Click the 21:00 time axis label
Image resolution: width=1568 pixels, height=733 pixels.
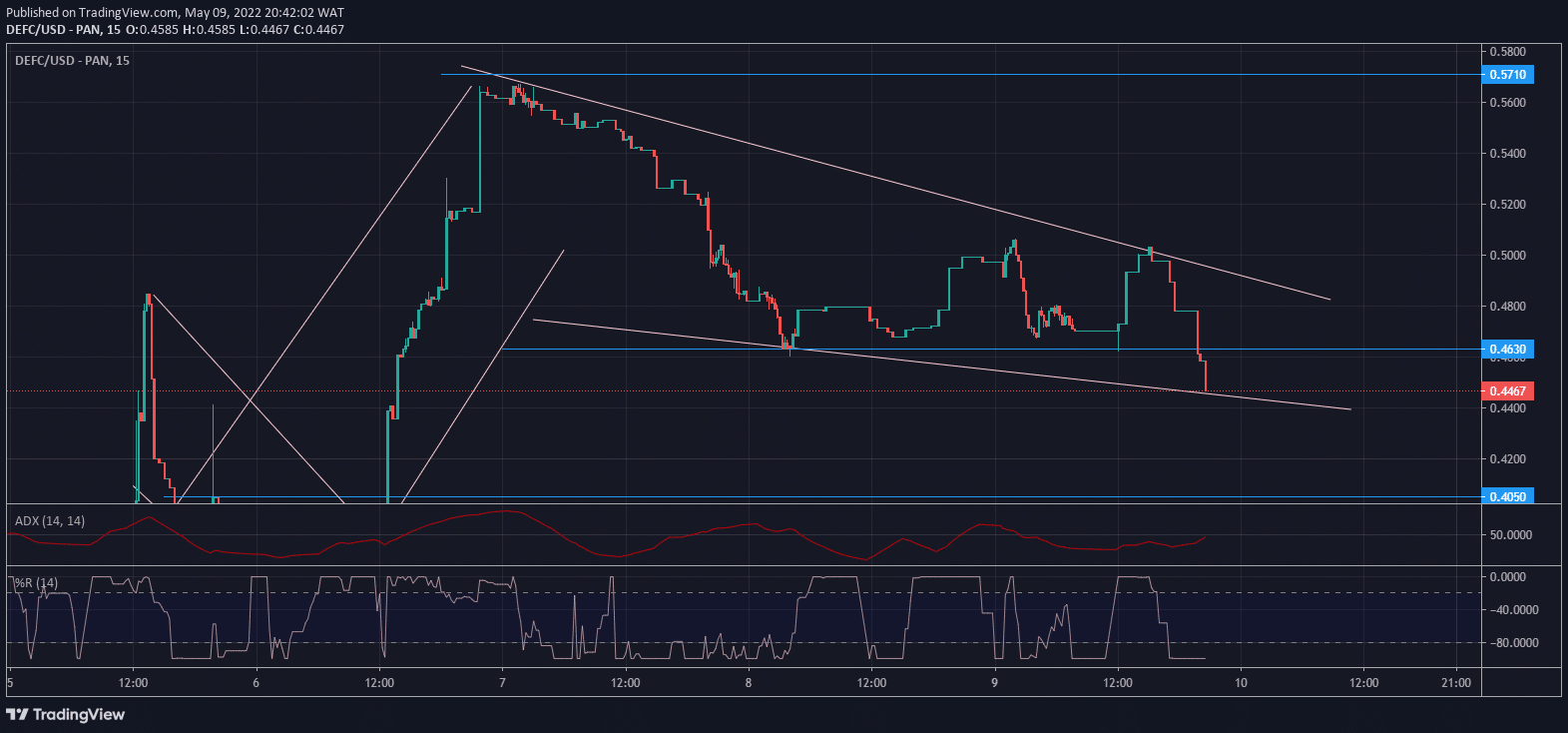click(1456, 683)
